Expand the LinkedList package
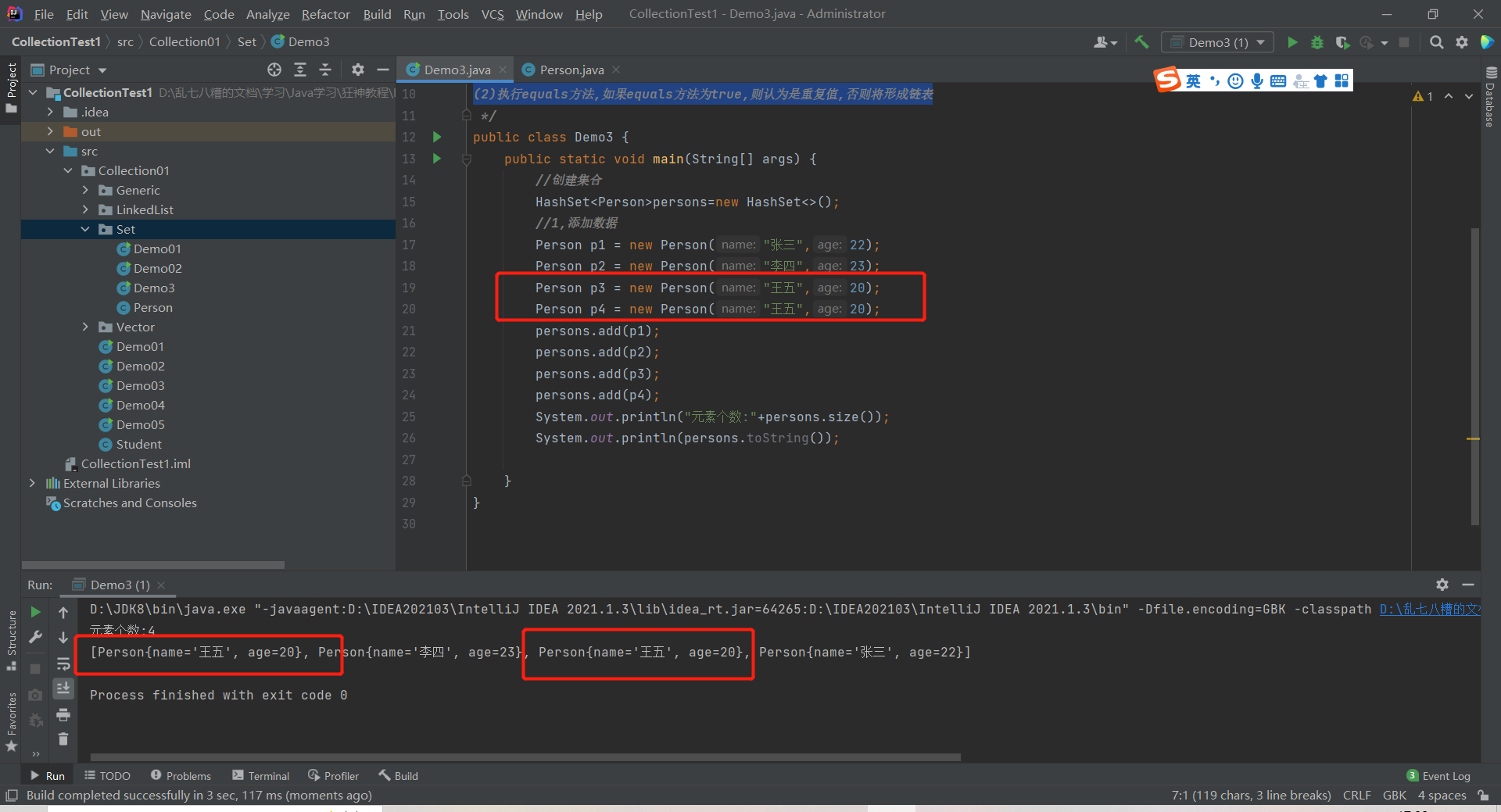 [85, 209]
